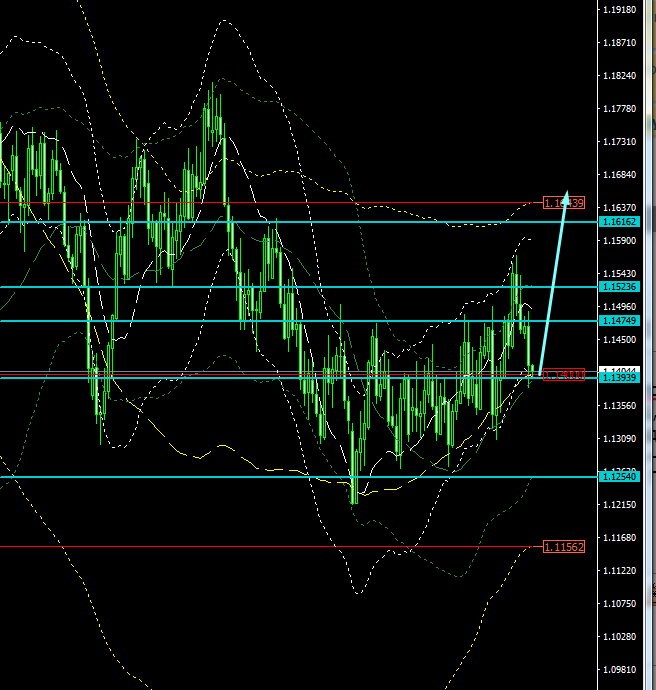The image size is (656, 690).
Task: Click the 1.12150 value on price axis
Action: (622, 505)
